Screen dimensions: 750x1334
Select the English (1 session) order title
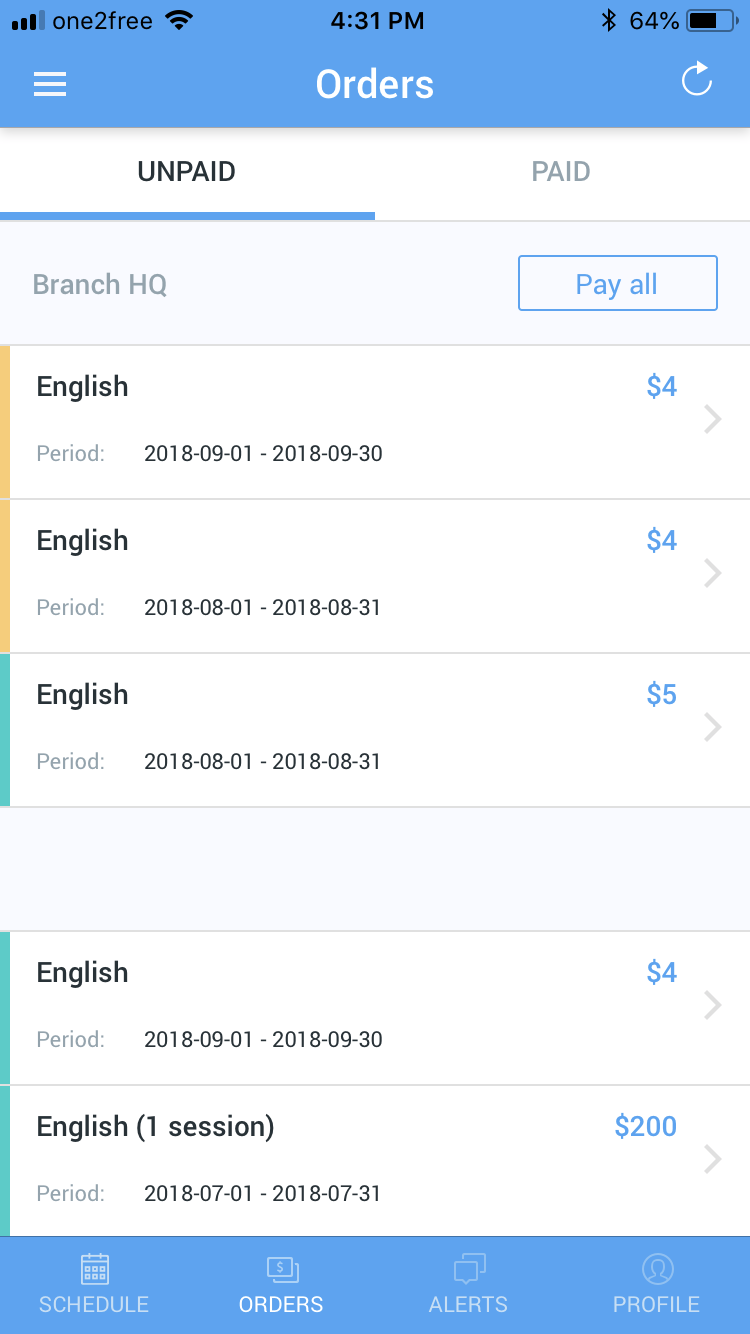point(155,1127)
